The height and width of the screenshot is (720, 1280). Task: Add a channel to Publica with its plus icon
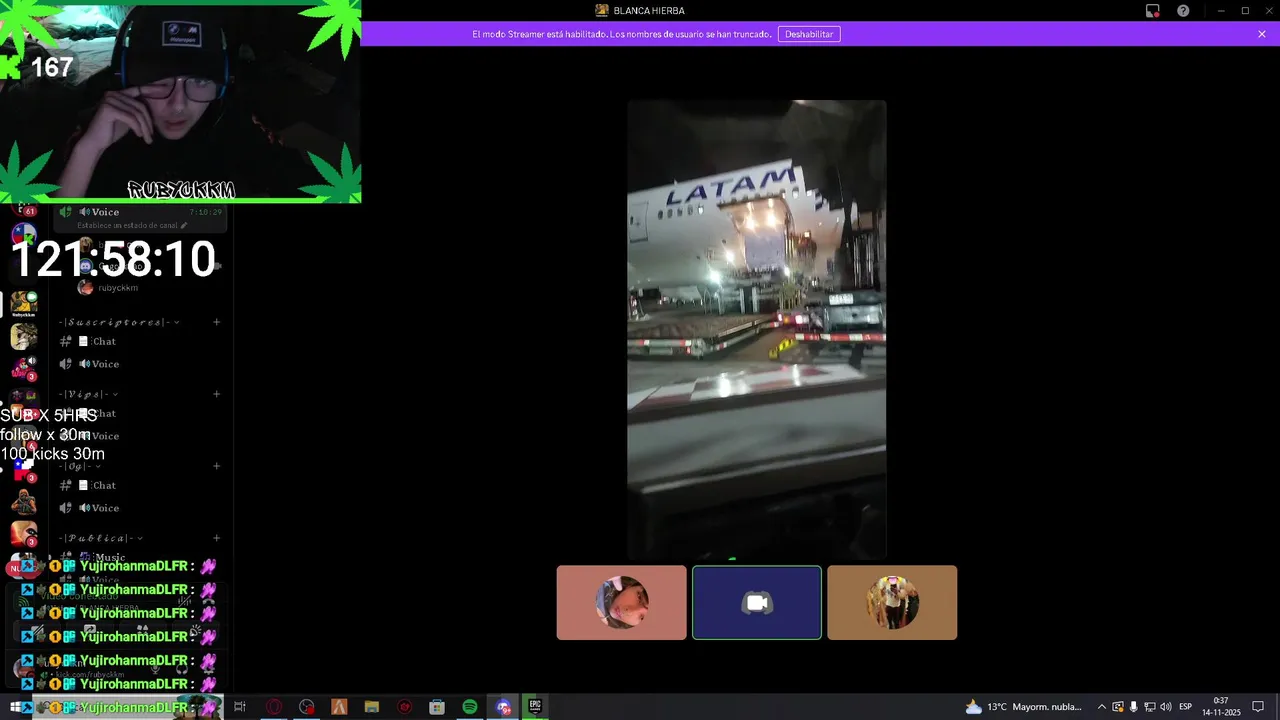[x=216, y=538]
